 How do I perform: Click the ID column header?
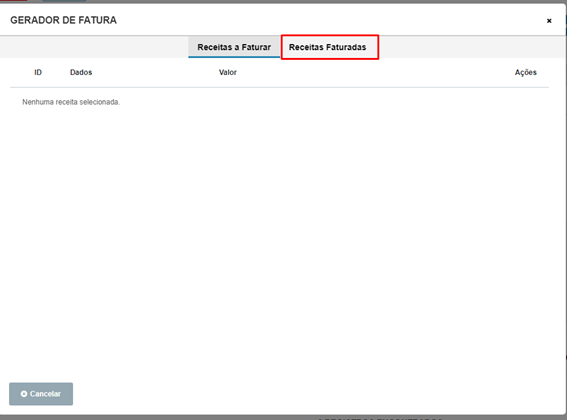pos(38,72)
